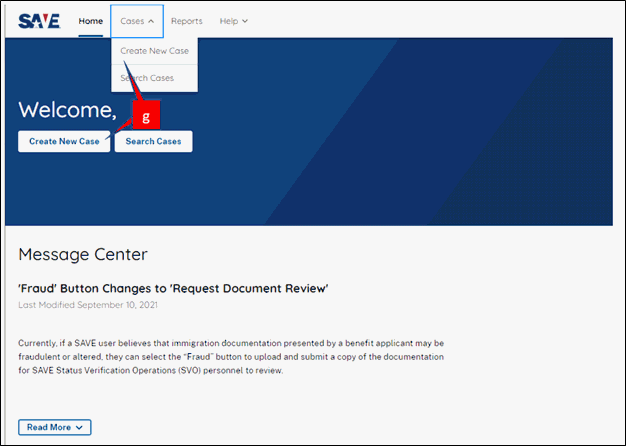The image size is (626, 446).
Task: Click the Read More button
Action: pos(55,427)
